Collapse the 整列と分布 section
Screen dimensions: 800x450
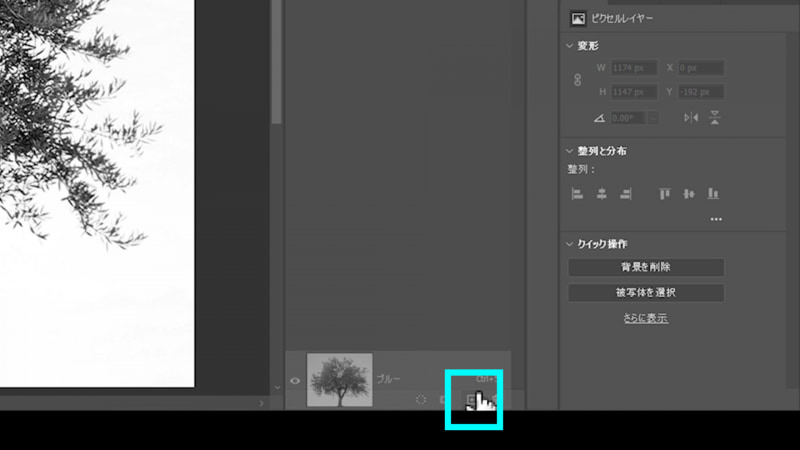coord(569,151)
